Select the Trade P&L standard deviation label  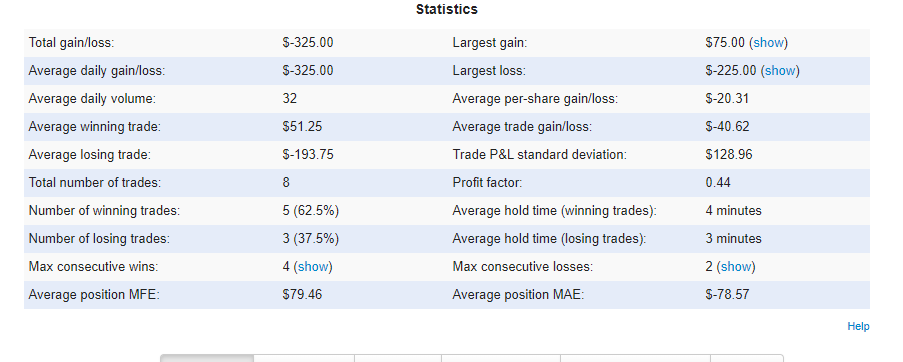click(x=540, y=155)
